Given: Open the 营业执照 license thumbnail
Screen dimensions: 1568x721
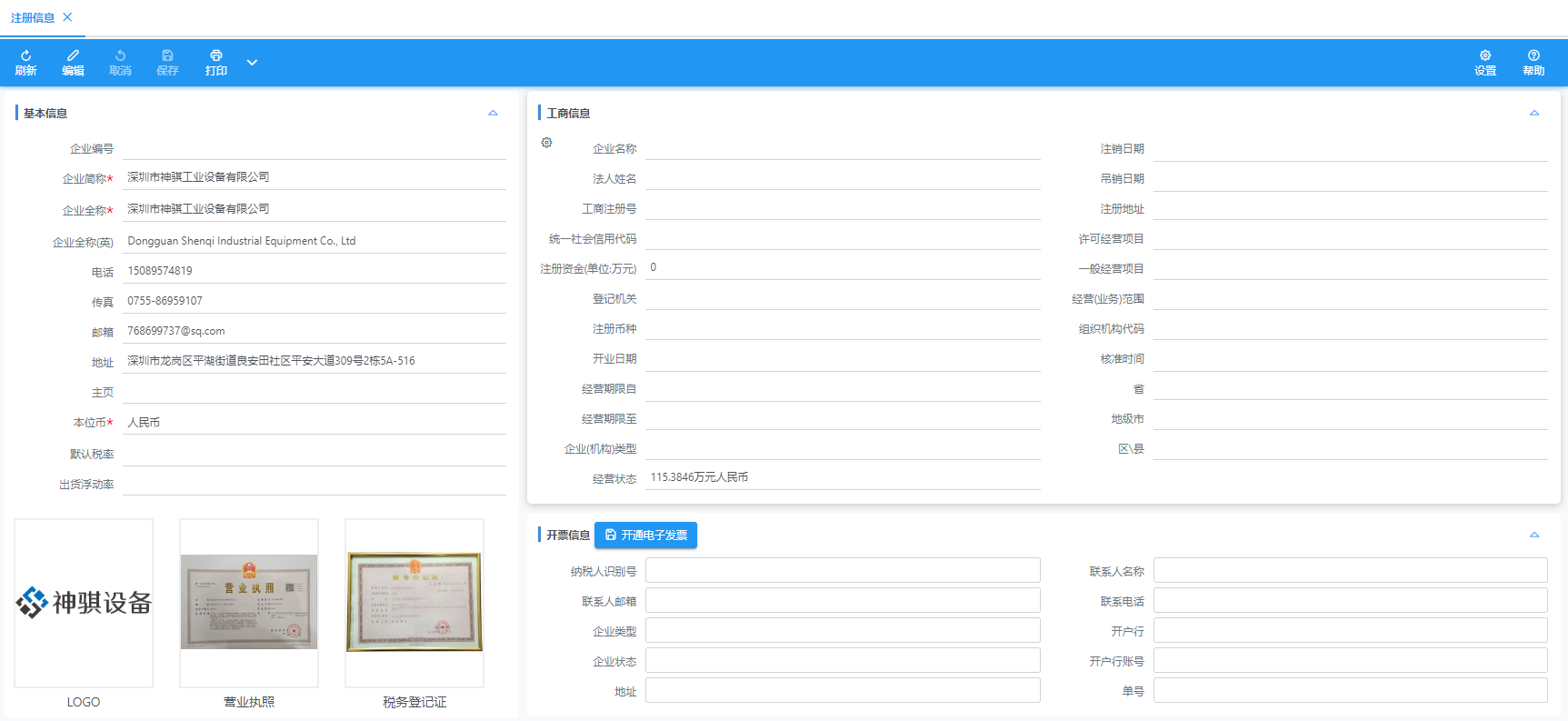Looking at the screenshot, I should point(249,602).
